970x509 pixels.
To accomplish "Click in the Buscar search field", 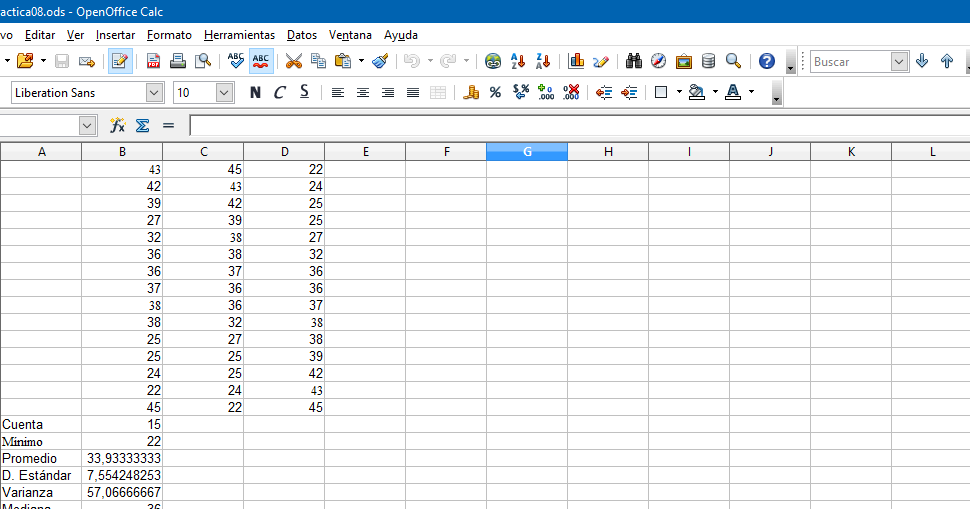I will click(x=851, y=61).
